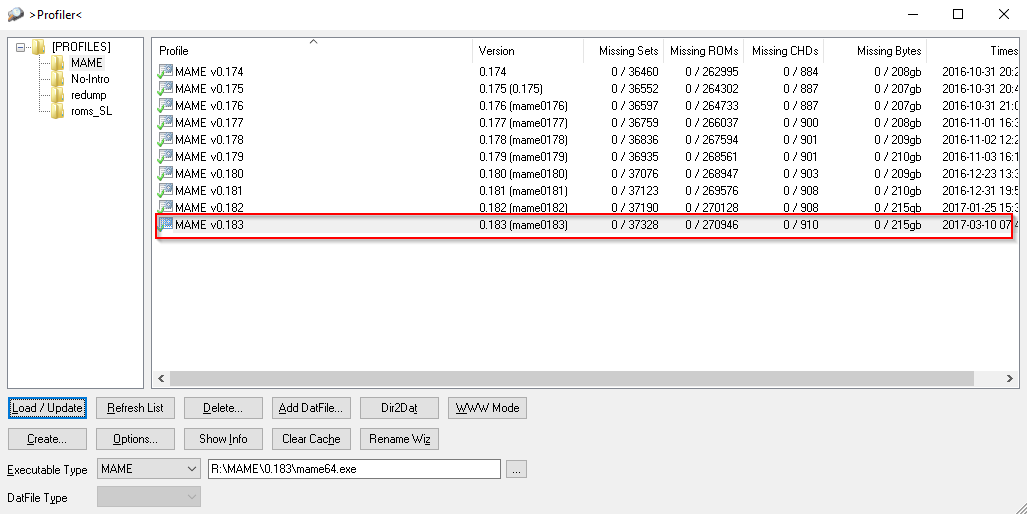The image size is (1027, 514).
Task: Click the Delete... button
Action: pos(223,408)
